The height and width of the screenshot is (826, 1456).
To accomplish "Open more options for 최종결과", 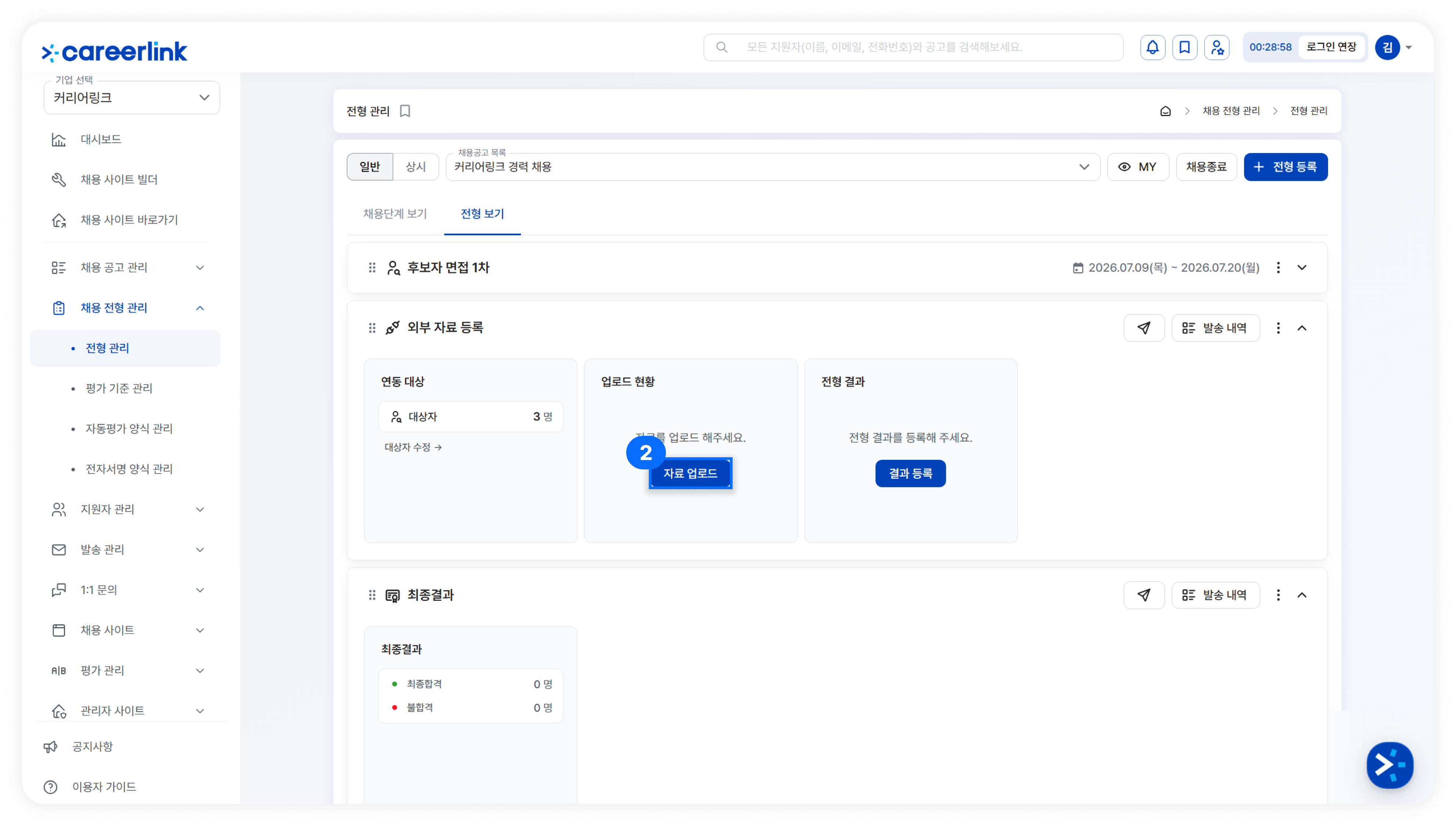I will pos(1278,595).
